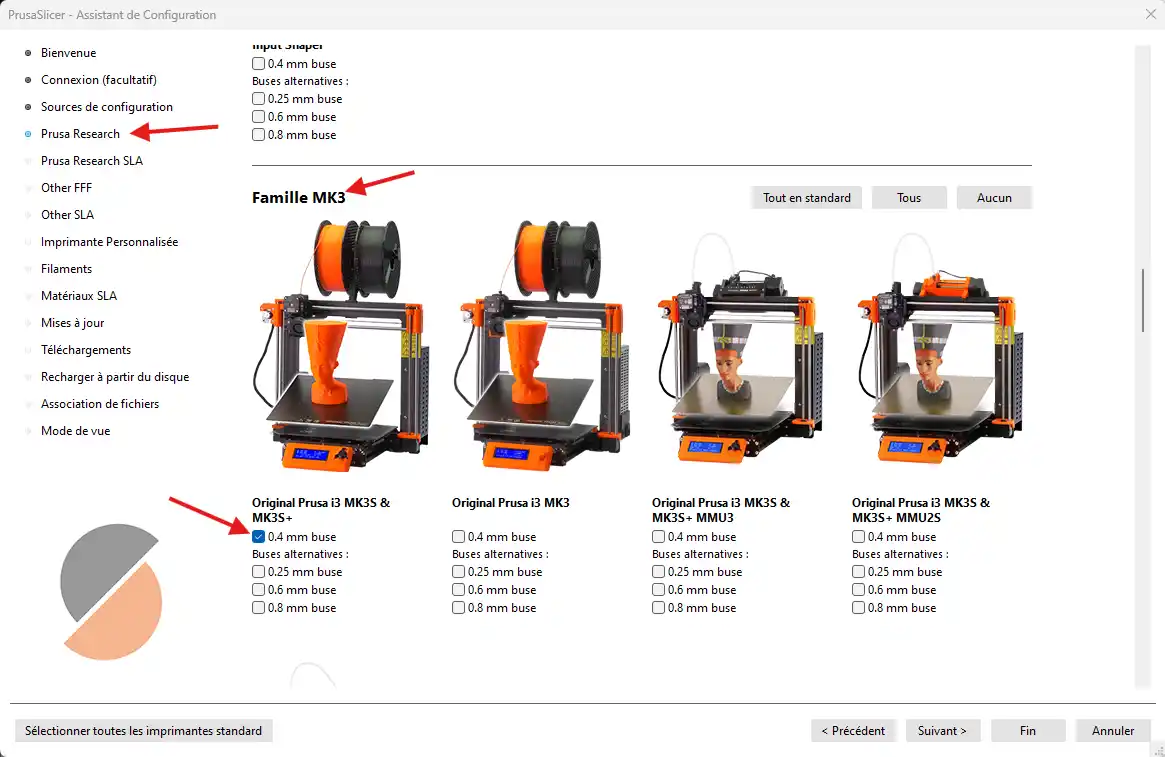Check 0.4 mm buse under Input Shaper
This screenshot has height=757, width=1165.
[x=259, y=64]
